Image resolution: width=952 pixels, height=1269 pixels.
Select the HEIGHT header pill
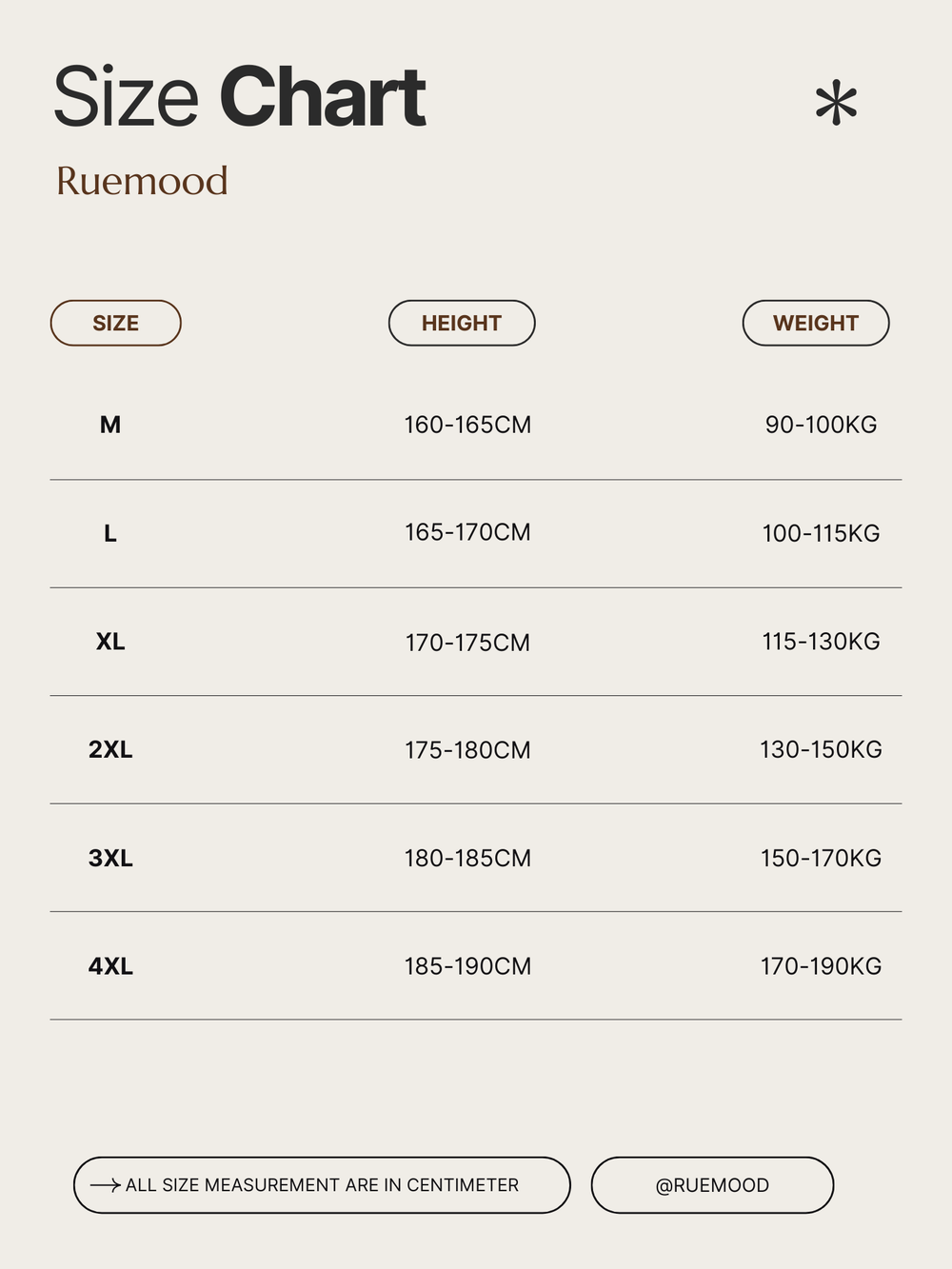tap(462, 323)
